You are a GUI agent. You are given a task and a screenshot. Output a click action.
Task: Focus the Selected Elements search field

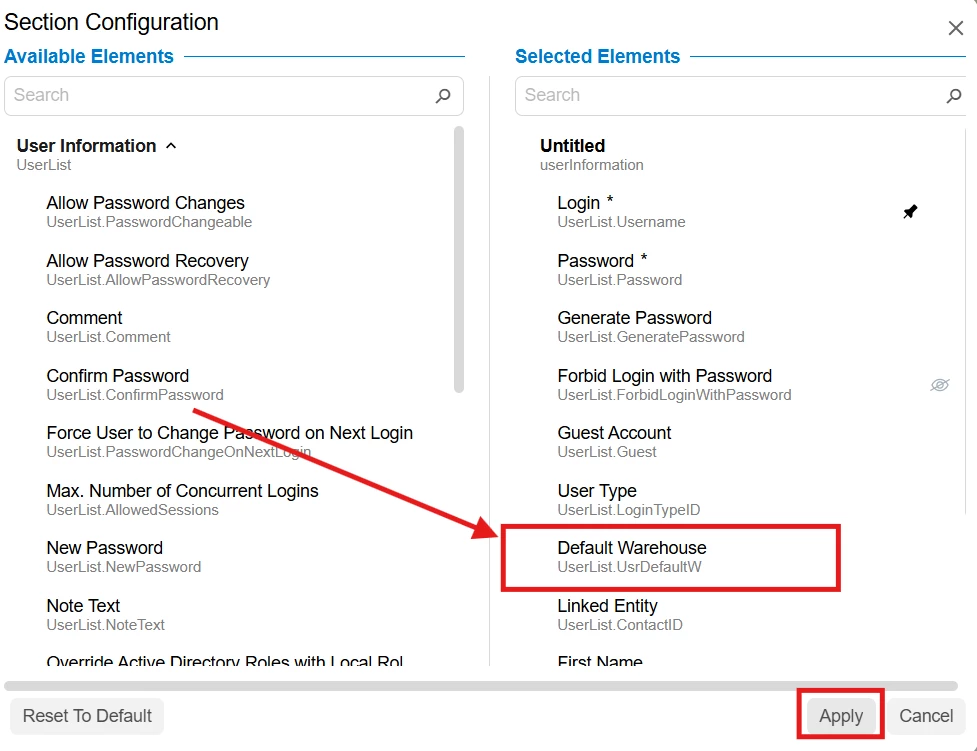click(x=740, y=96)
